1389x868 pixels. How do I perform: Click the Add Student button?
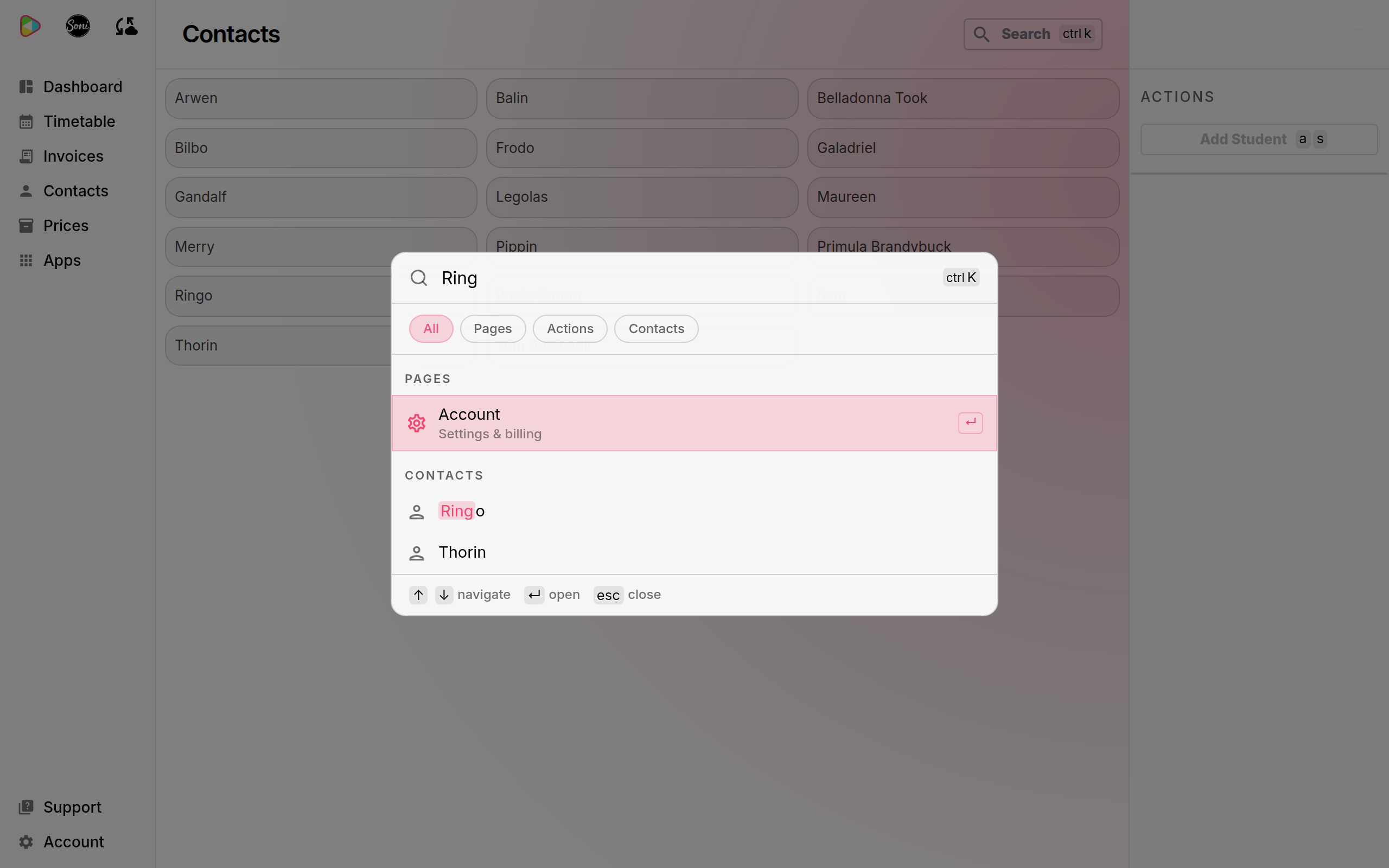(1259, 139)
